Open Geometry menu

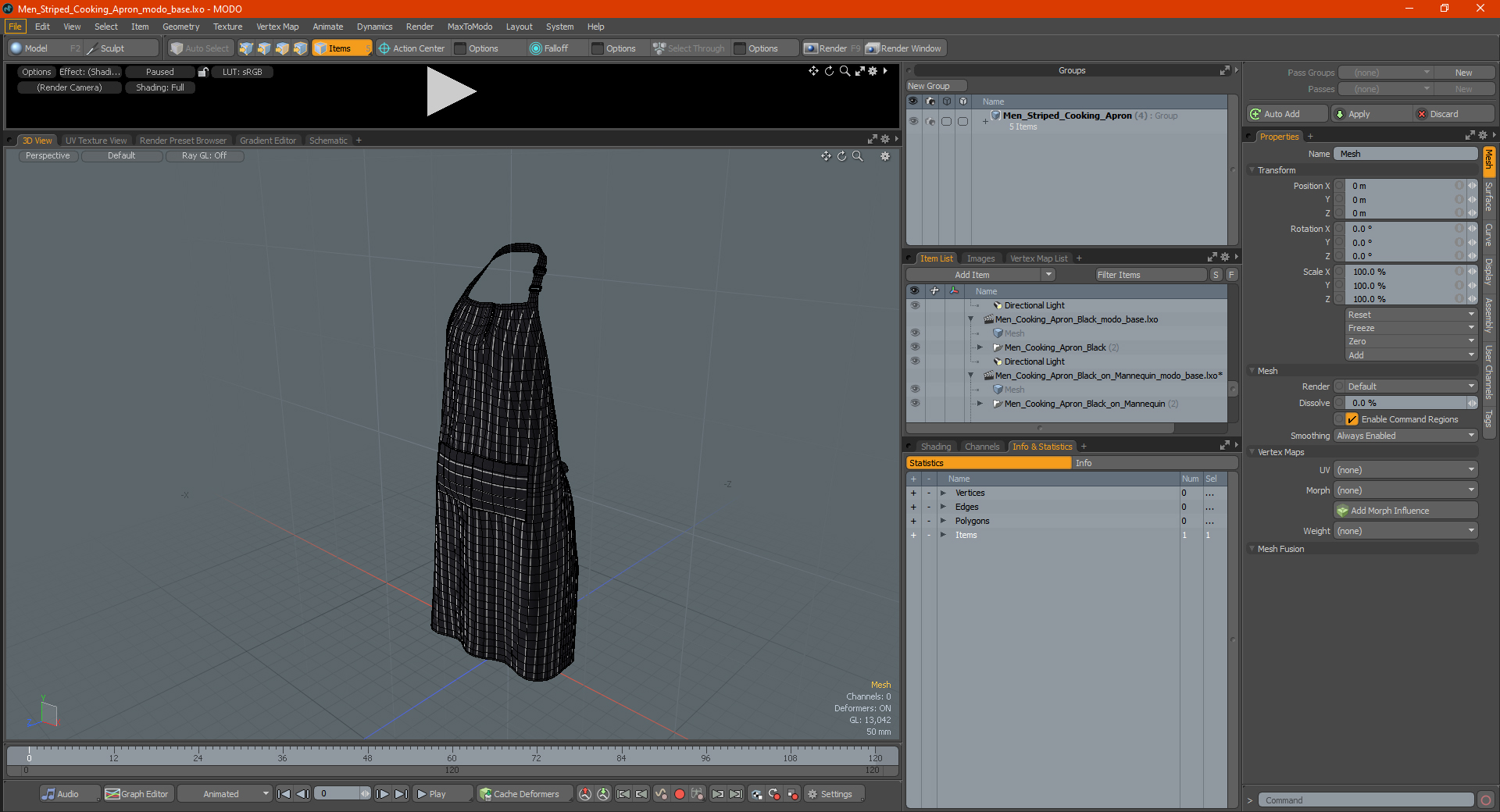pyautogui.click(x=180, y=27)
